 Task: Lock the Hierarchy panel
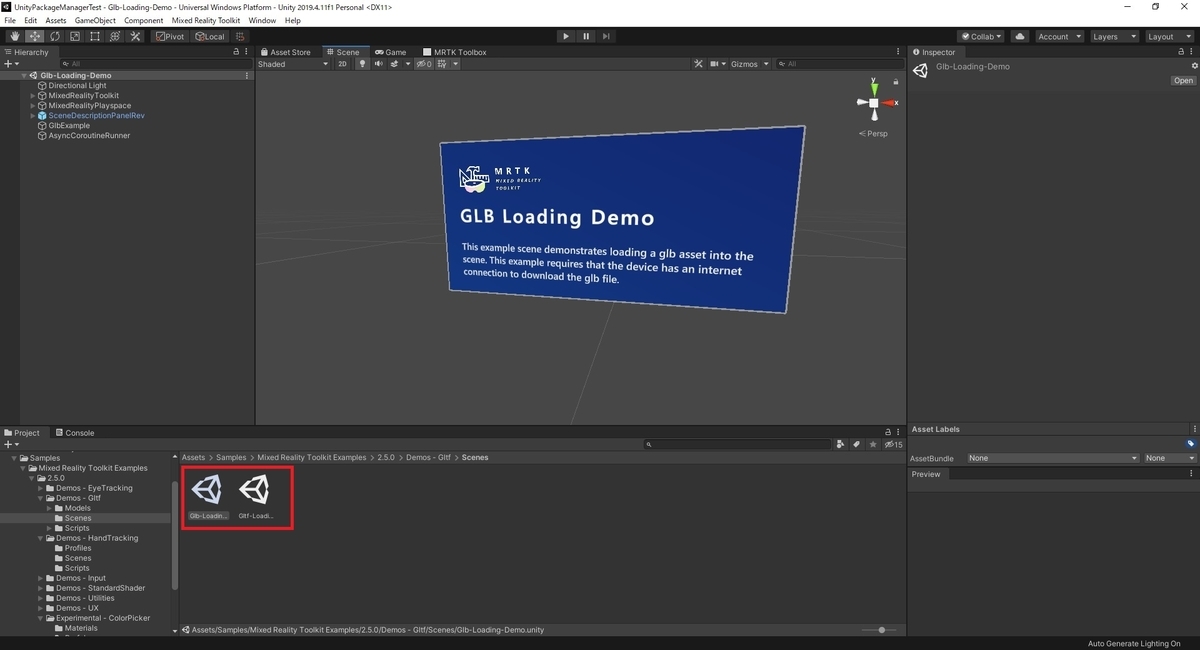tap(236, 52)
